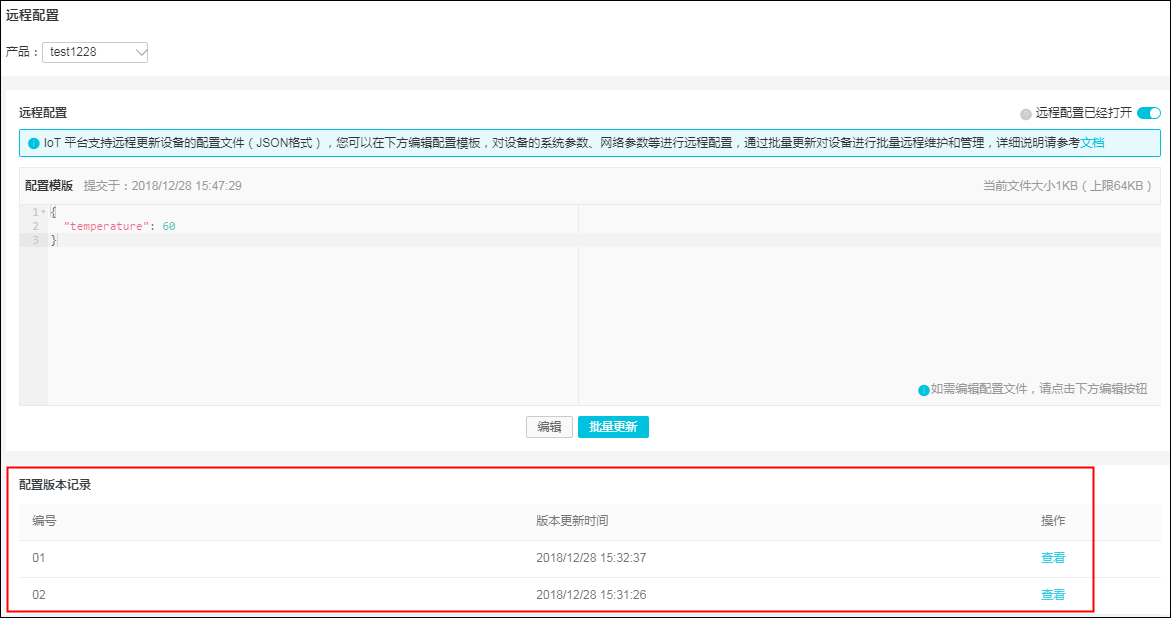Click the 批量更新 button

tap(613, 427)
